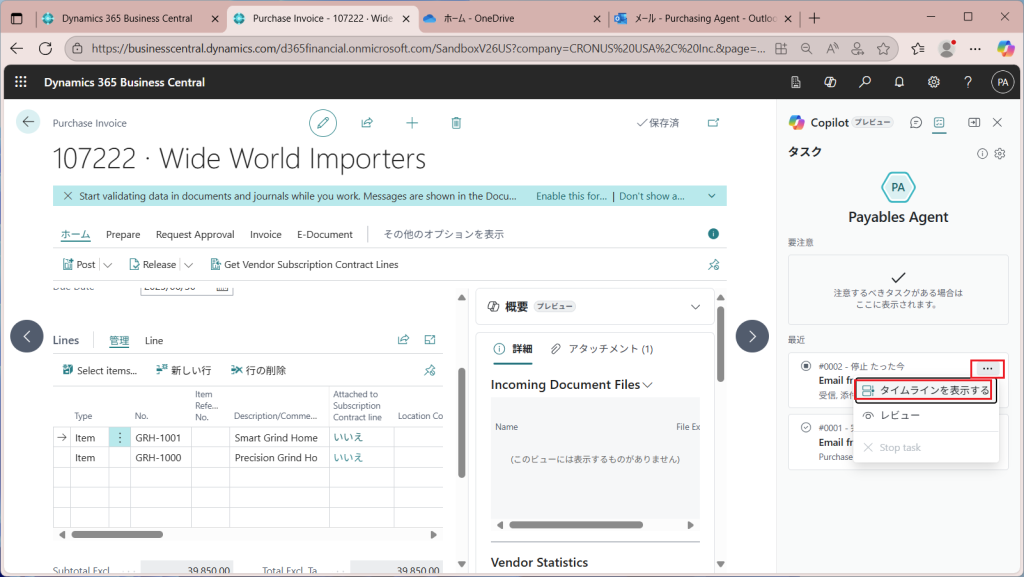Click the browser favorites star icon

pos(883,48)
